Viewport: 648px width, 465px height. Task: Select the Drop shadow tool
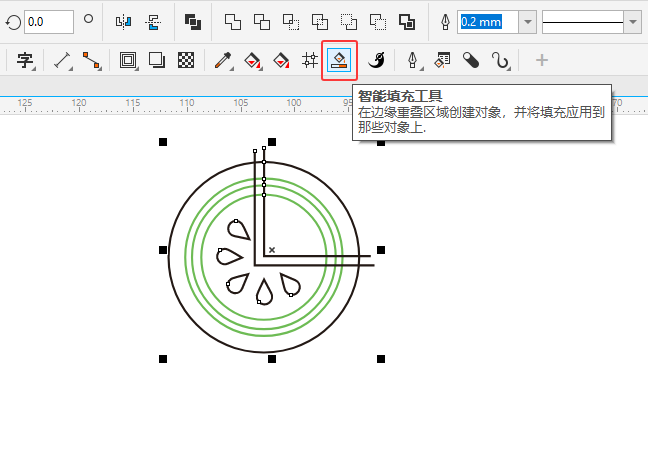157,60
